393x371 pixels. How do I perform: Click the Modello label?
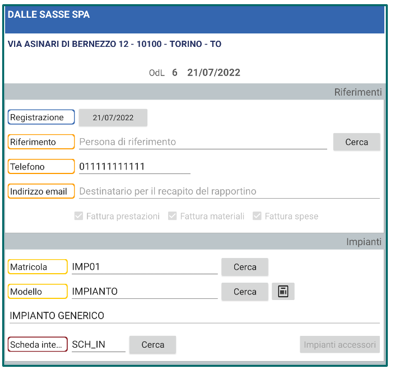click(38, 292)
